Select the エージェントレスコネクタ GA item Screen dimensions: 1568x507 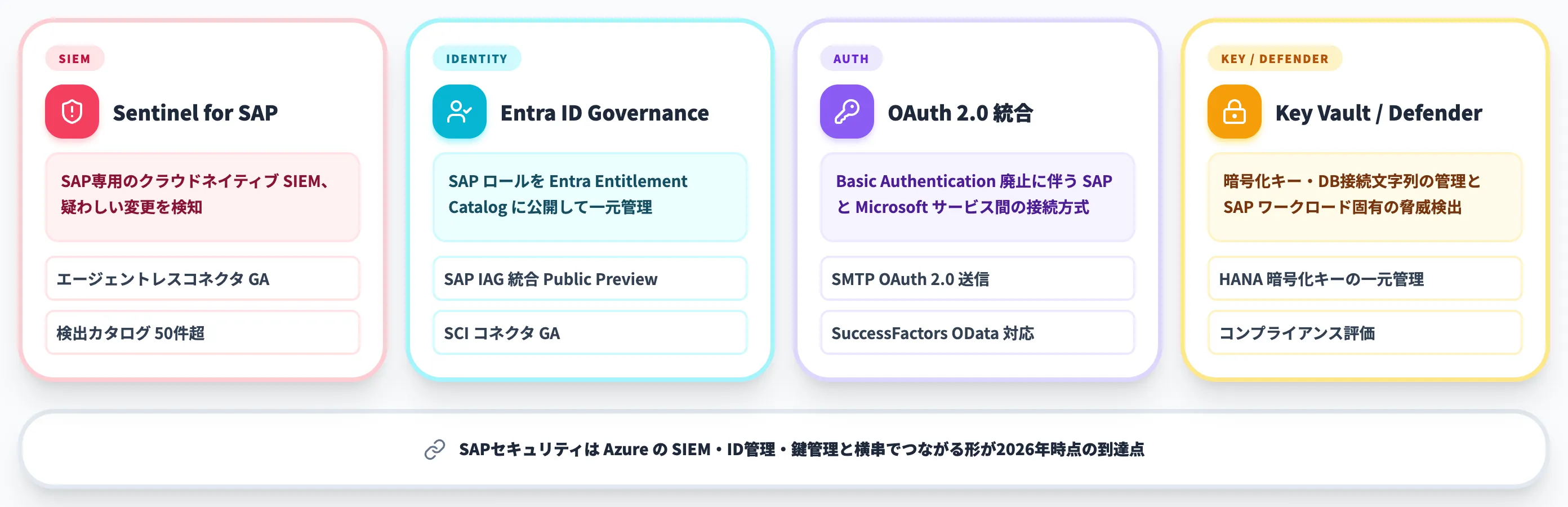[203, 279]
